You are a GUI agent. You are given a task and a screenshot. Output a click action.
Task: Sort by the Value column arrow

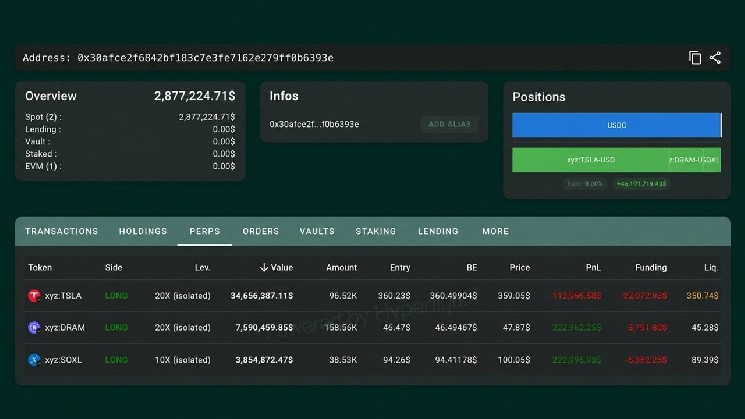pos(264,267)
